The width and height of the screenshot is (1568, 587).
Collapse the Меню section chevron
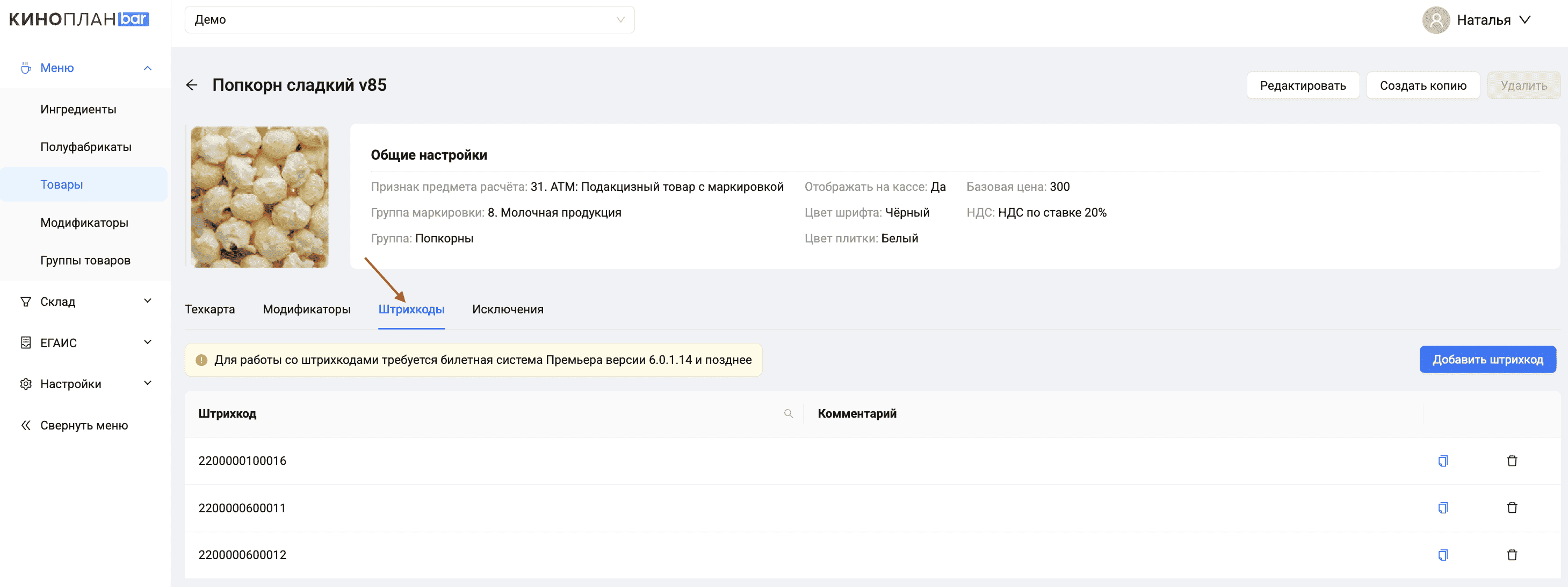147,68
